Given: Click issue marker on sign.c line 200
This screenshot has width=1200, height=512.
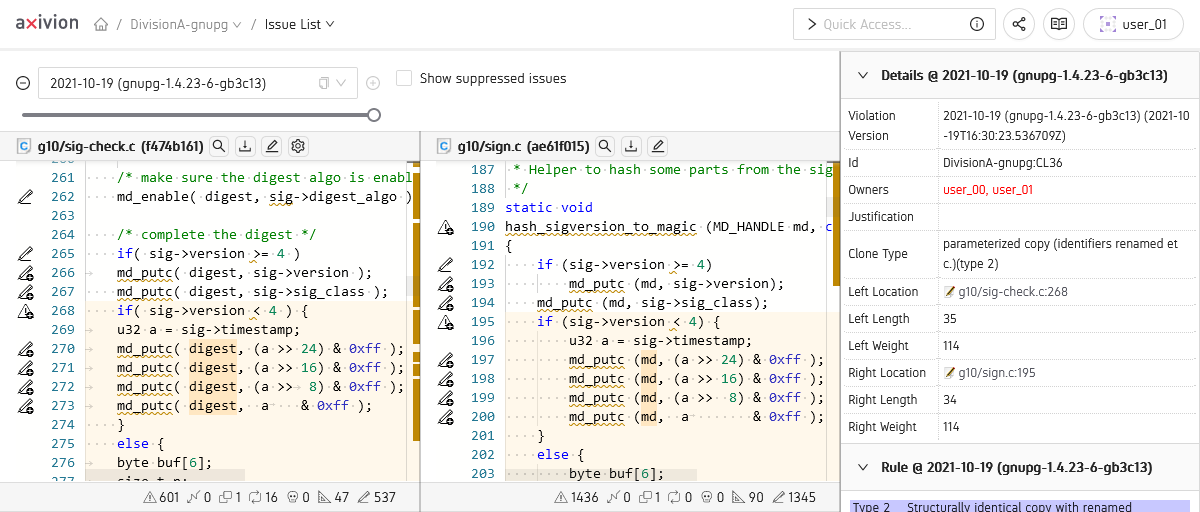Looking at the screenshot, I should point(445,417).
